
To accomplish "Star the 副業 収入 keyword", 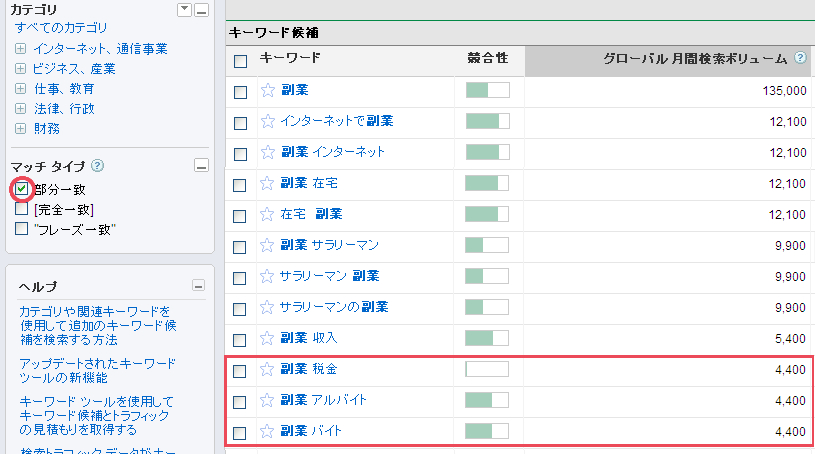I will click(267, 338).
